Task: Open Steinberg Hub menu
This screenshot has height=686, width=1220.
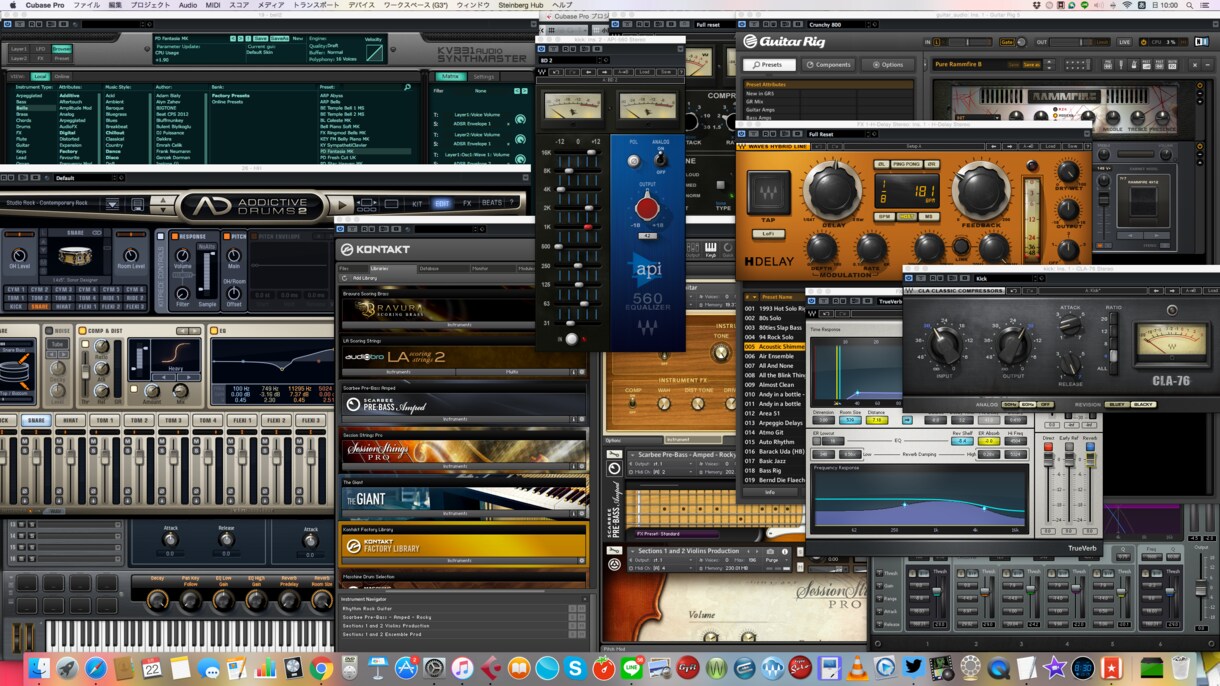Action: click(x=522, y=5)
